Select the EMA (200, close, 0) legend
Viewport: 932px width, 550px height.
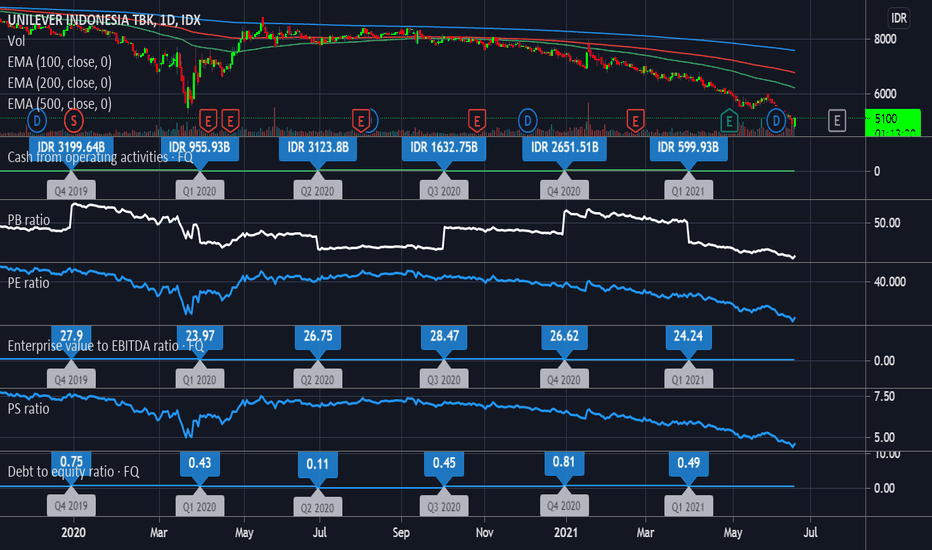(59, 83)
